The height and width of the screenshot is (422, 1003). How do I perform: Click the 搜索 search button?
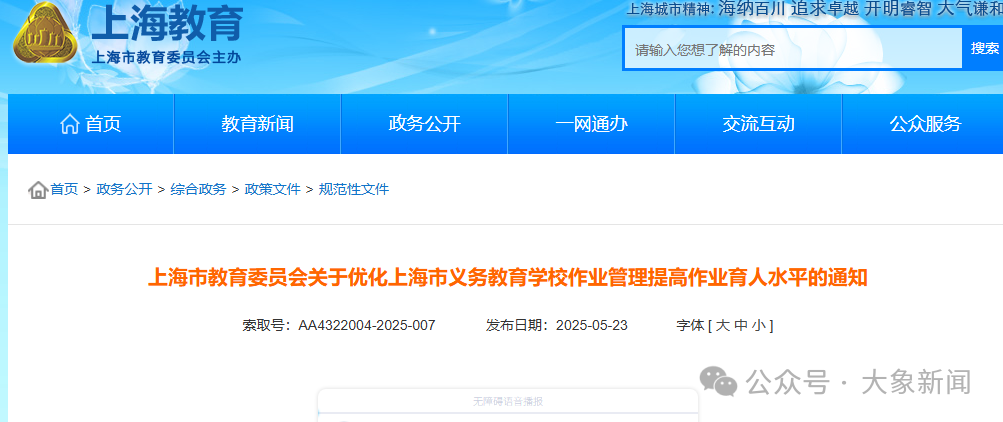[x=984, y=49]
